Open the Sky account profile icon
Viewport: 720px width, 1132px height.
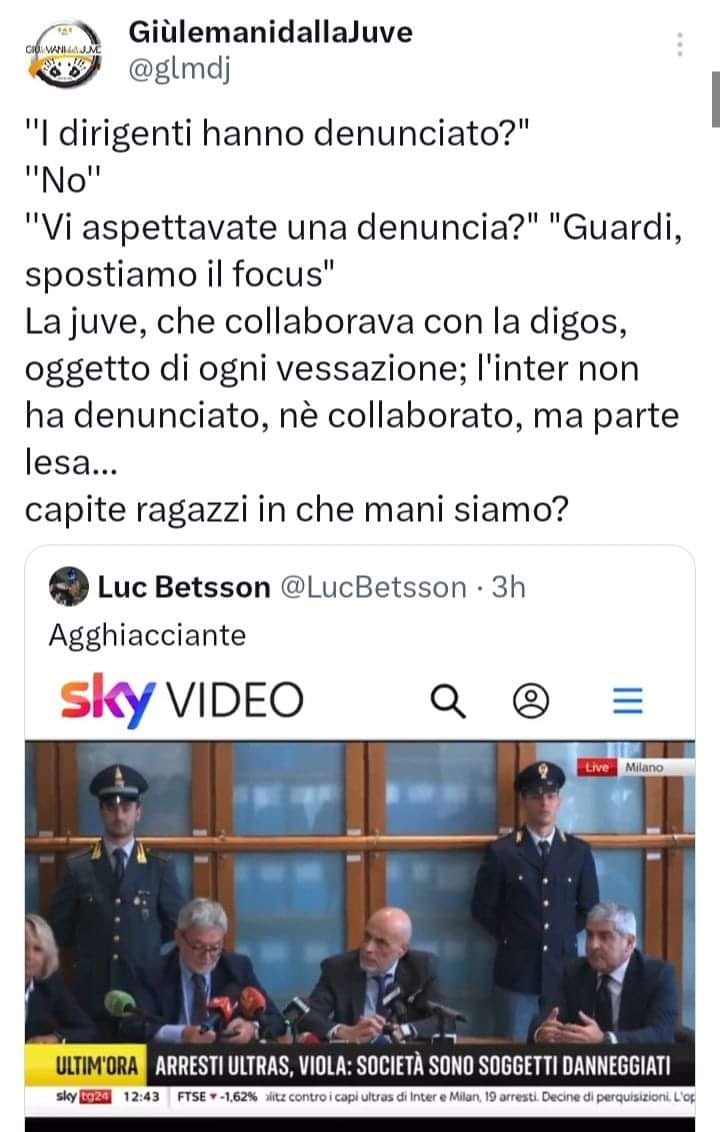(x=531, y=700)
